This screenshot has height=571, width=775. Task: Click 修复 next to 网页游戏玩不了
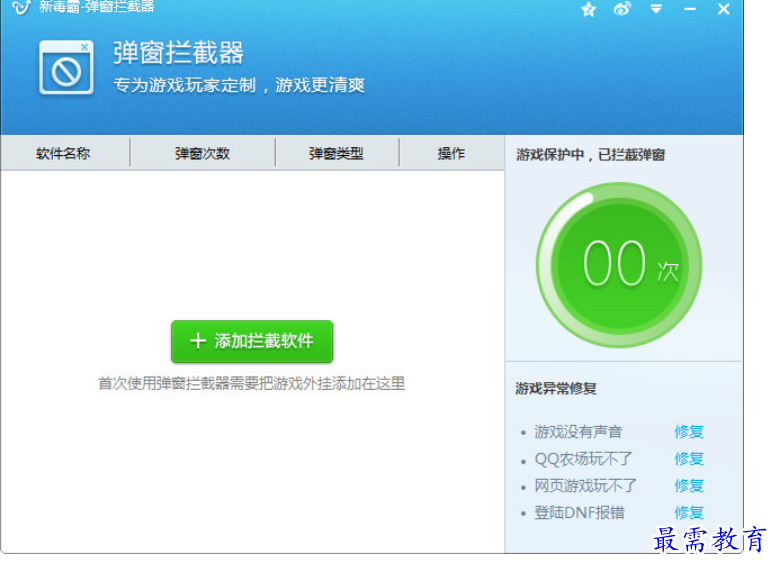pos(689,486)
